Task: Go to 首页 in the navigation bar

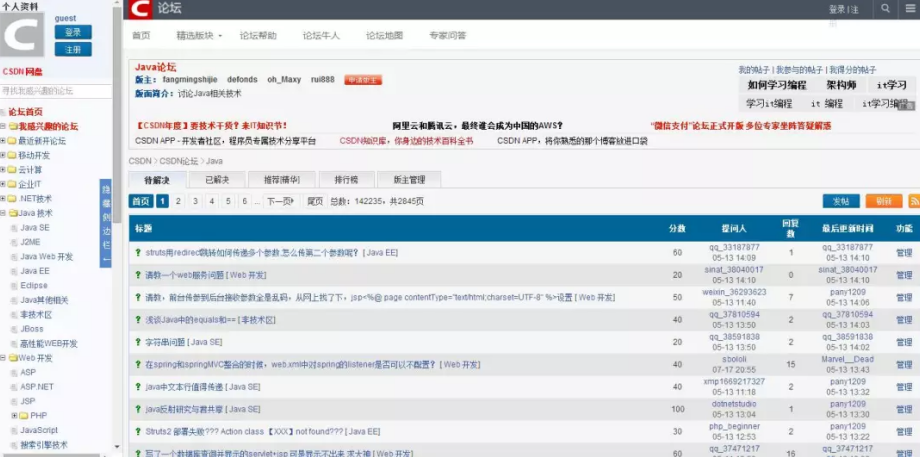Action: [x=141, y=35]
